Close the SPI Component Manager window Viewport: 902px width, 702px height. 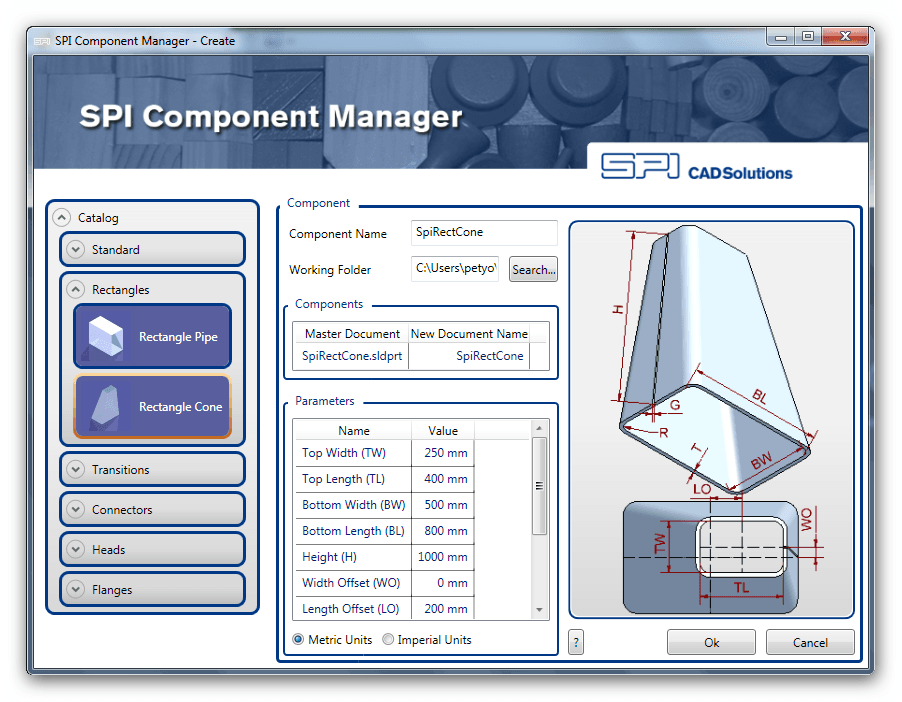click(x=845, y=37)
